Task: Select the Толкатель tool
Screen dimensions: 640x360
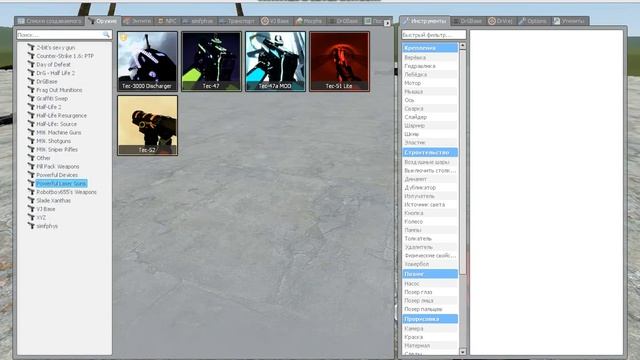Action: click(x=430, y=238)
